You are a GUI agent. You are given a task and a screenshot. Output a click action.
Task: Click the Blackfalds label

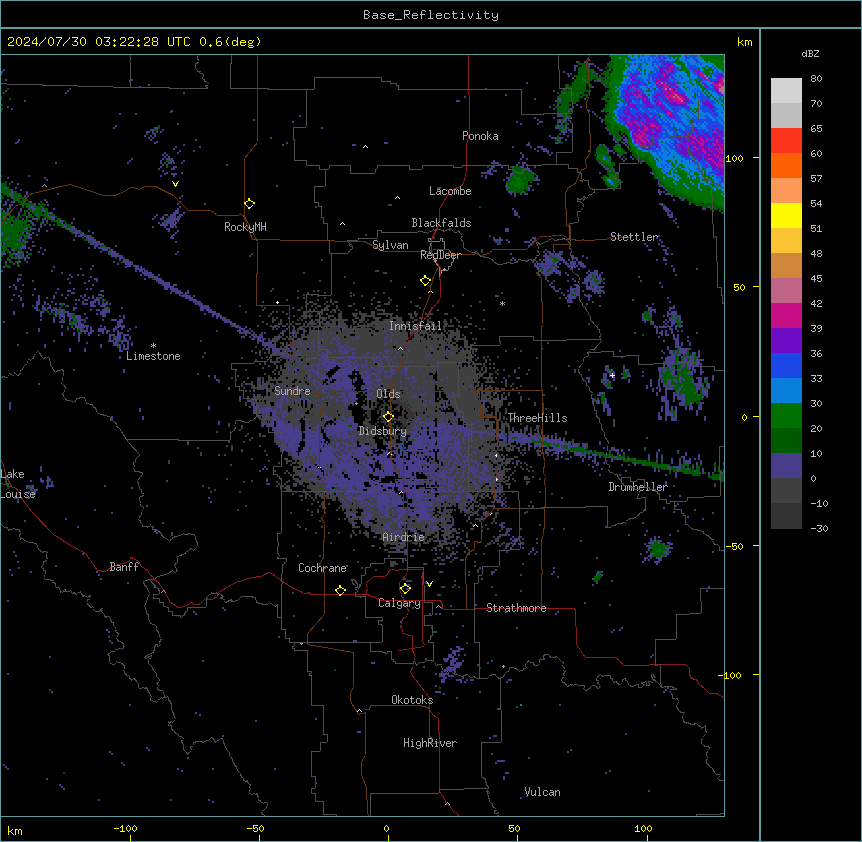(x=441, y=223)
